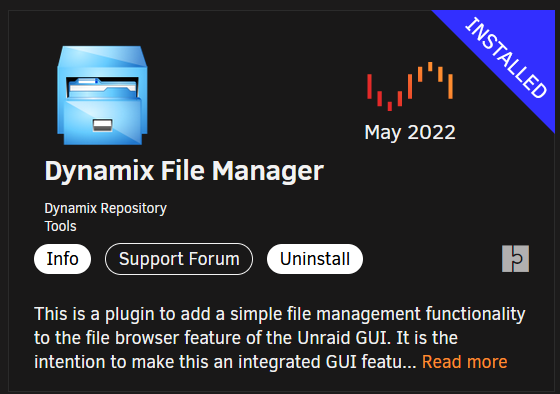Image resolution: width=560 pixels, height=394 pixels.
Task: Click the word INSTALLED on the ribbon
Action: pos(506,58)
